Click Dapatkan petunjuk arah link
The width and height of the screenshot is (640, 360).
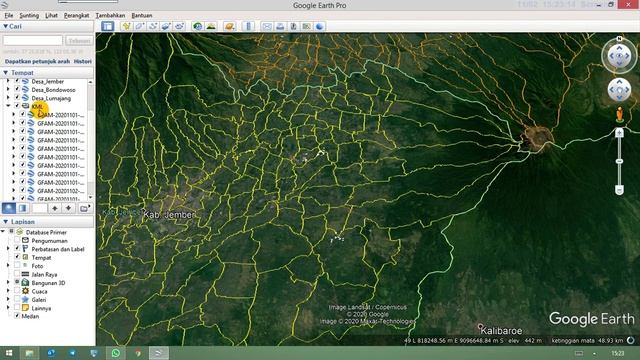tap(37, 61)
